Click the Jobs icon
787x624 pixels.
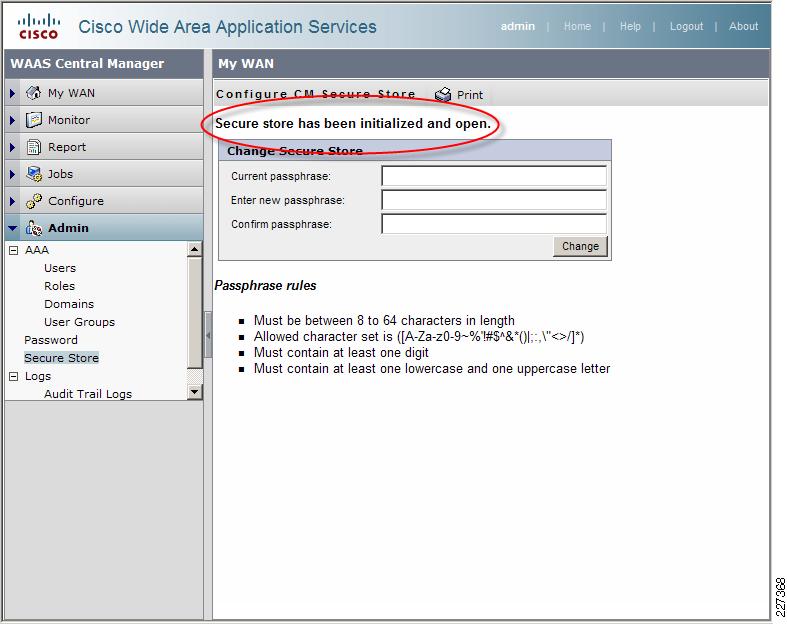coord(34,174)
